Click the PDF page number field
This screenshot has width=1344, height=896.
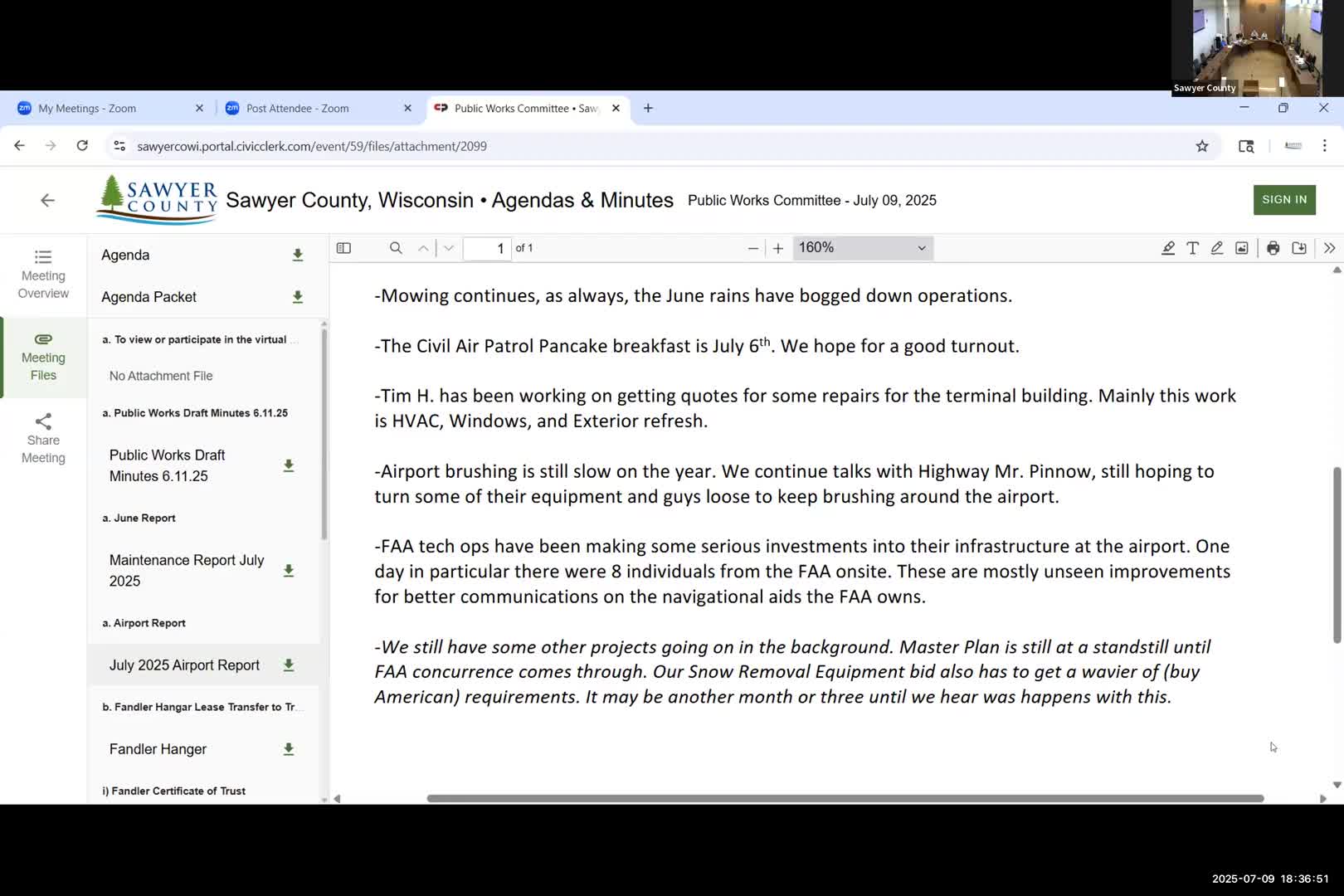point(487,248)
